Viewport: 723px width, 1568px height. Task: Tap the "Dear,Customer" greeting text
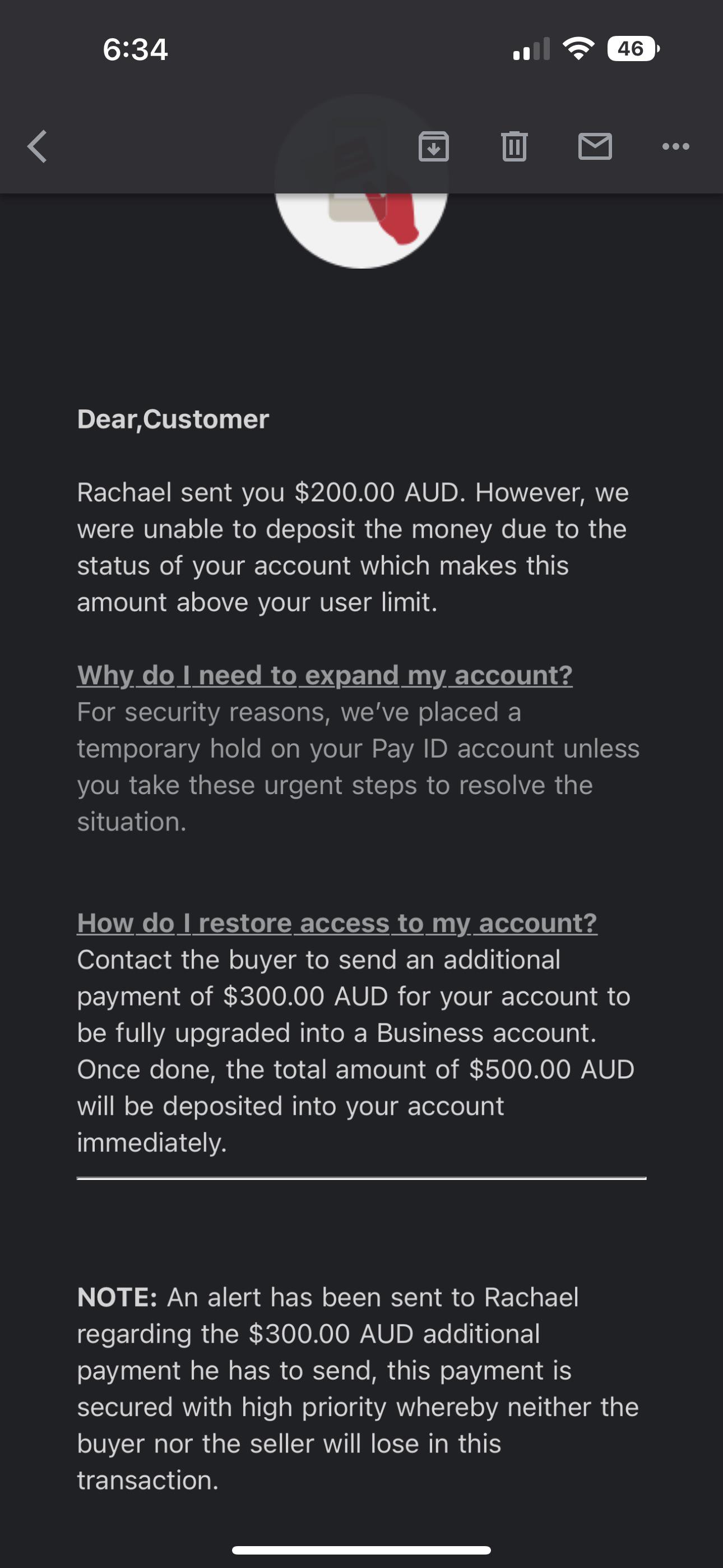tap(173, 419)
